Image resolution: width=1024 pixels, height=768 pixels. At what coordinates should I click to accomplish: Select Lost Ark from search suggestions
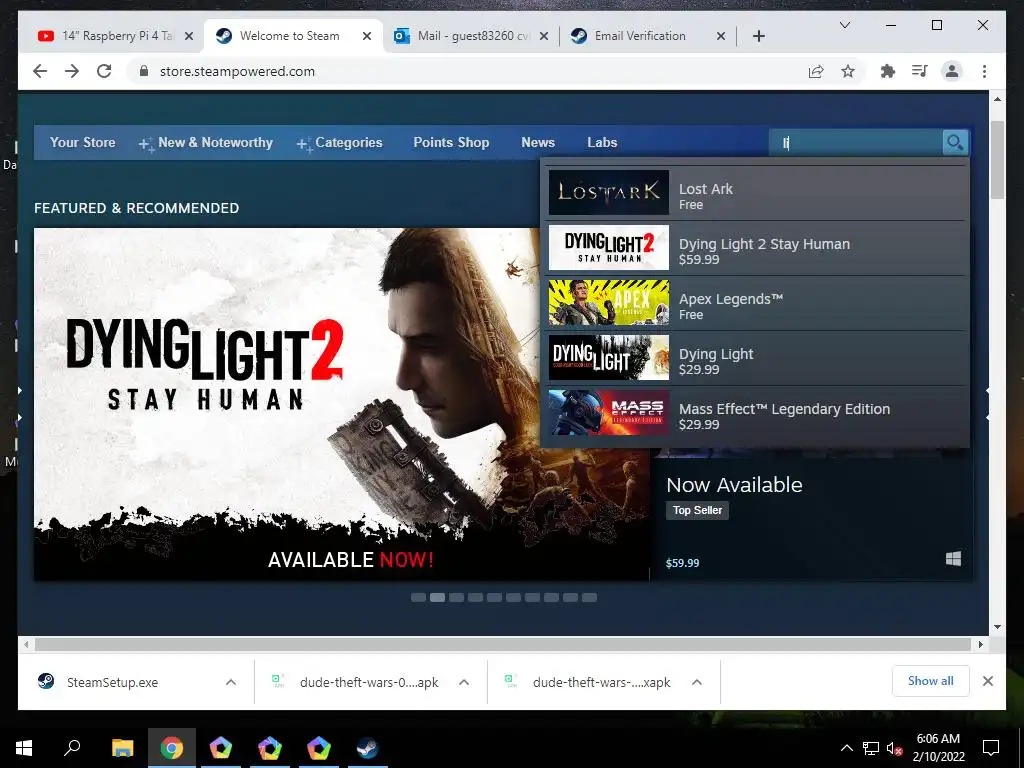pyautogui.click(x=756, y=193)
